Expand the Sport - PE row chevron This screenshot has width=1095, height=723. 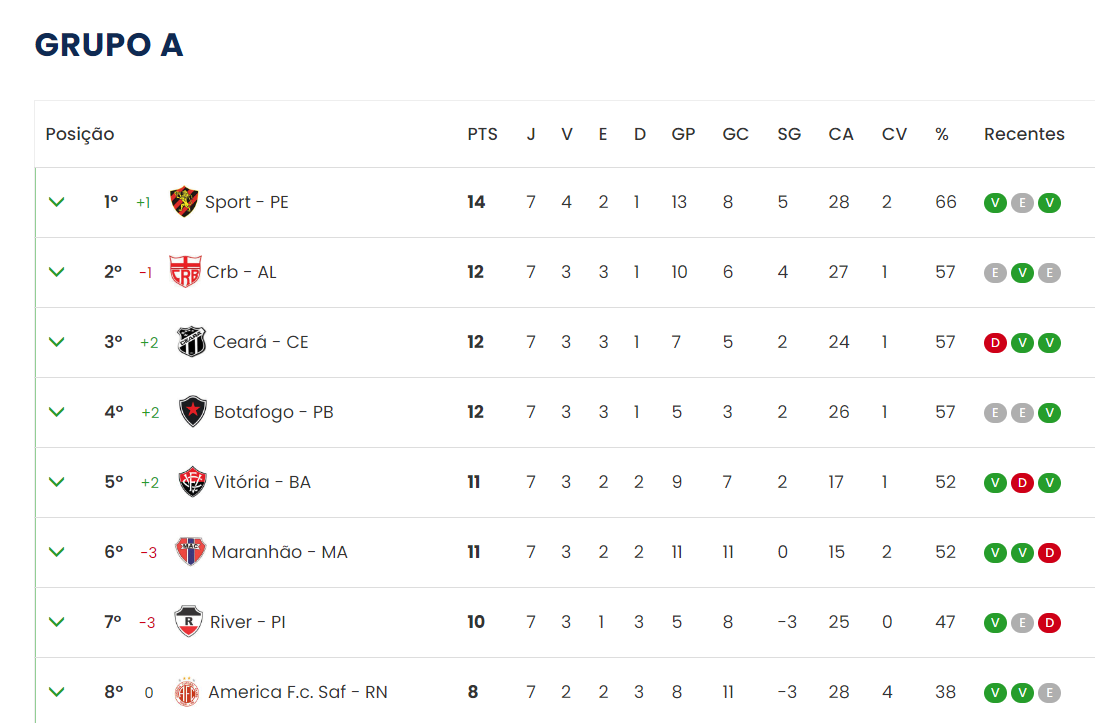(x=57, y=203)
